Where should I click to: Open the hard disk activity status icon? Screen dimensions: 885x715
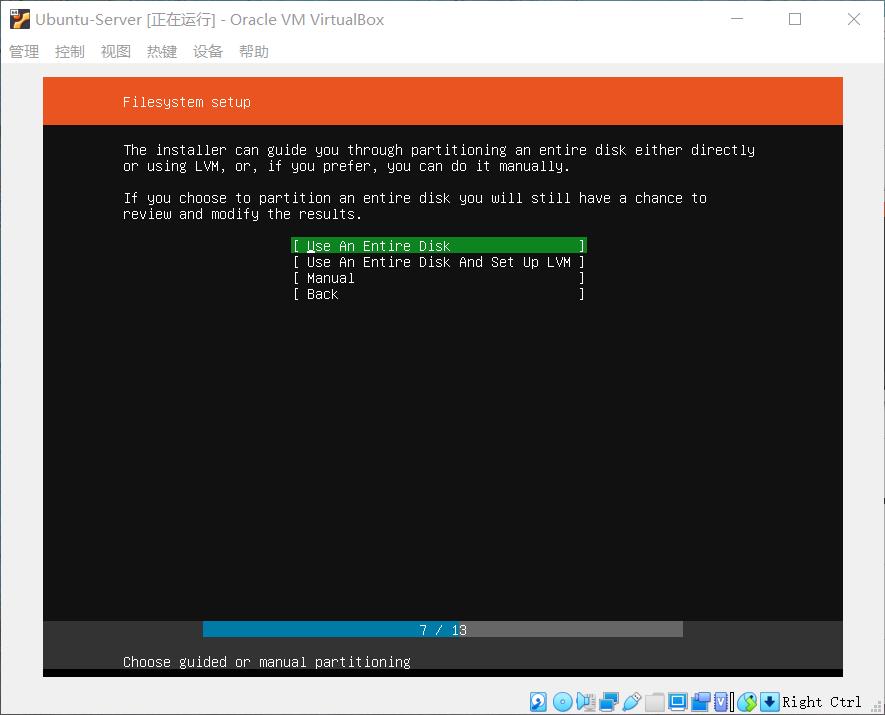coord(538,702)
